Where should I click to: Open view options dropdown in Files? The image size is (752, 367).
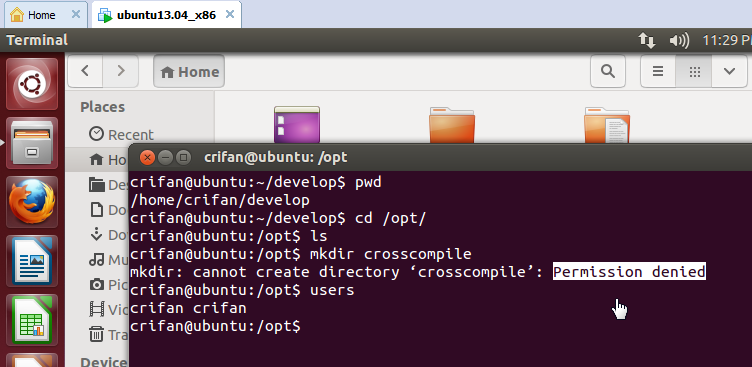[729, 71]
